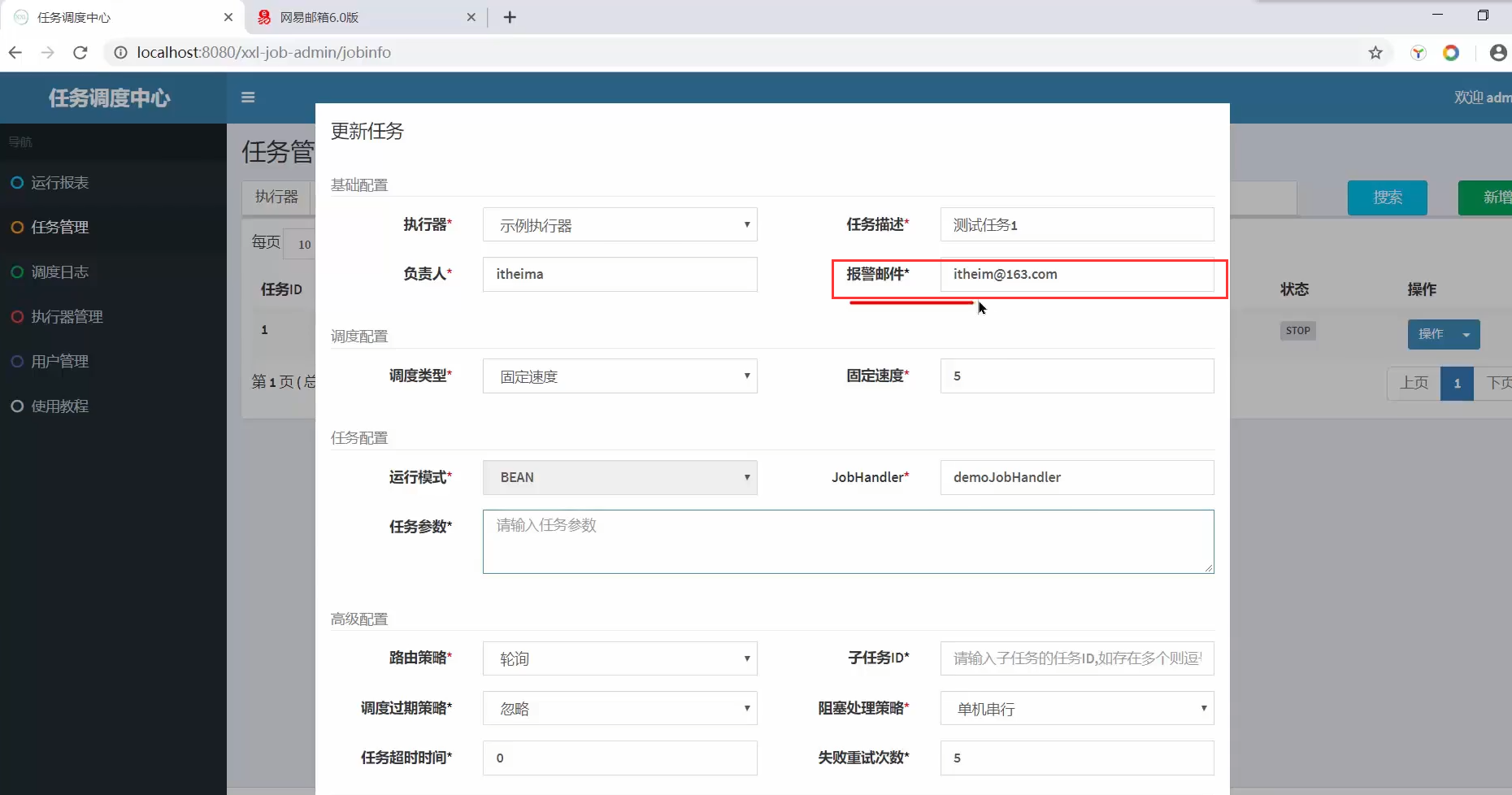This screenshot has height=795, width=1512.
Task: Bookmark this page with star icon
Action: (1375, 53)
